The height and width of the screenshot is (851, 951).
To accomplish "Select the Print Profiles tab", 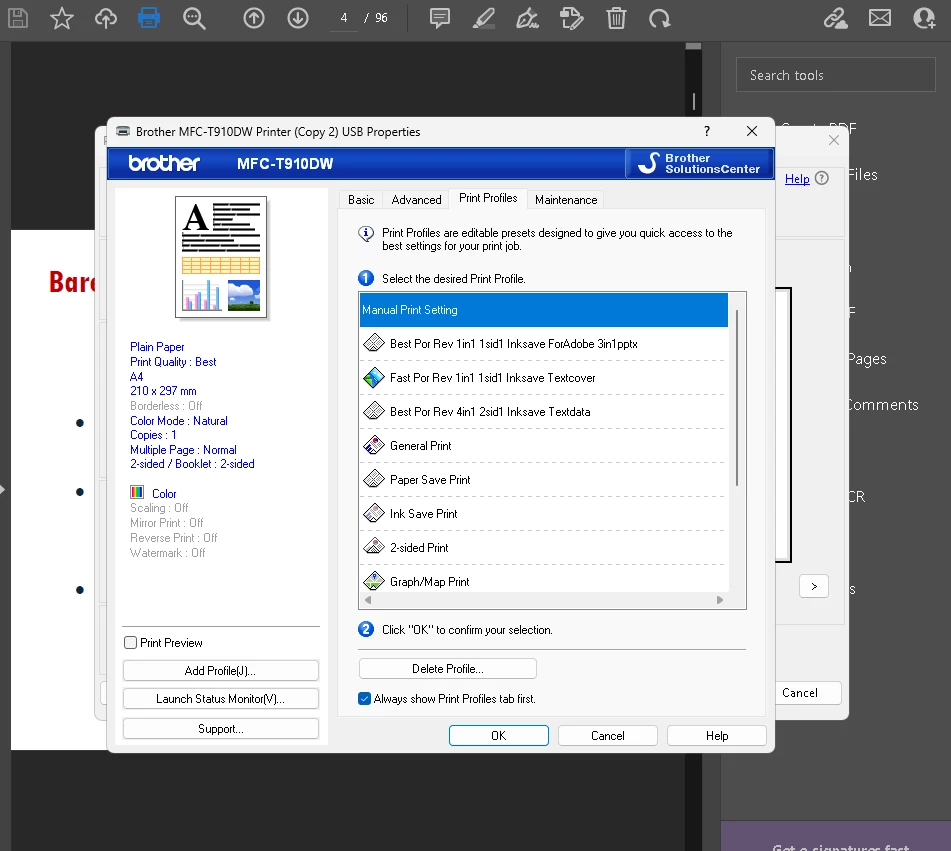I will pos(488,198).
